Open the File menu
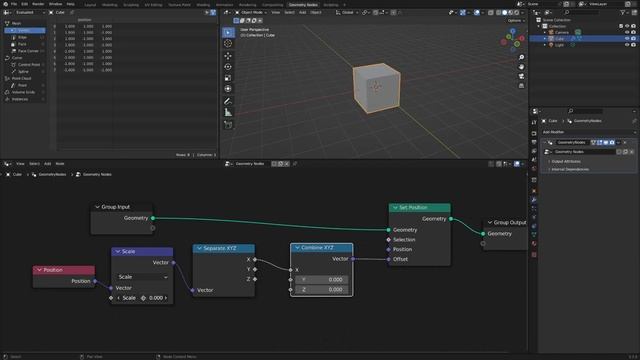This screenshot has height=360, width=640. [x=14, y=4]
